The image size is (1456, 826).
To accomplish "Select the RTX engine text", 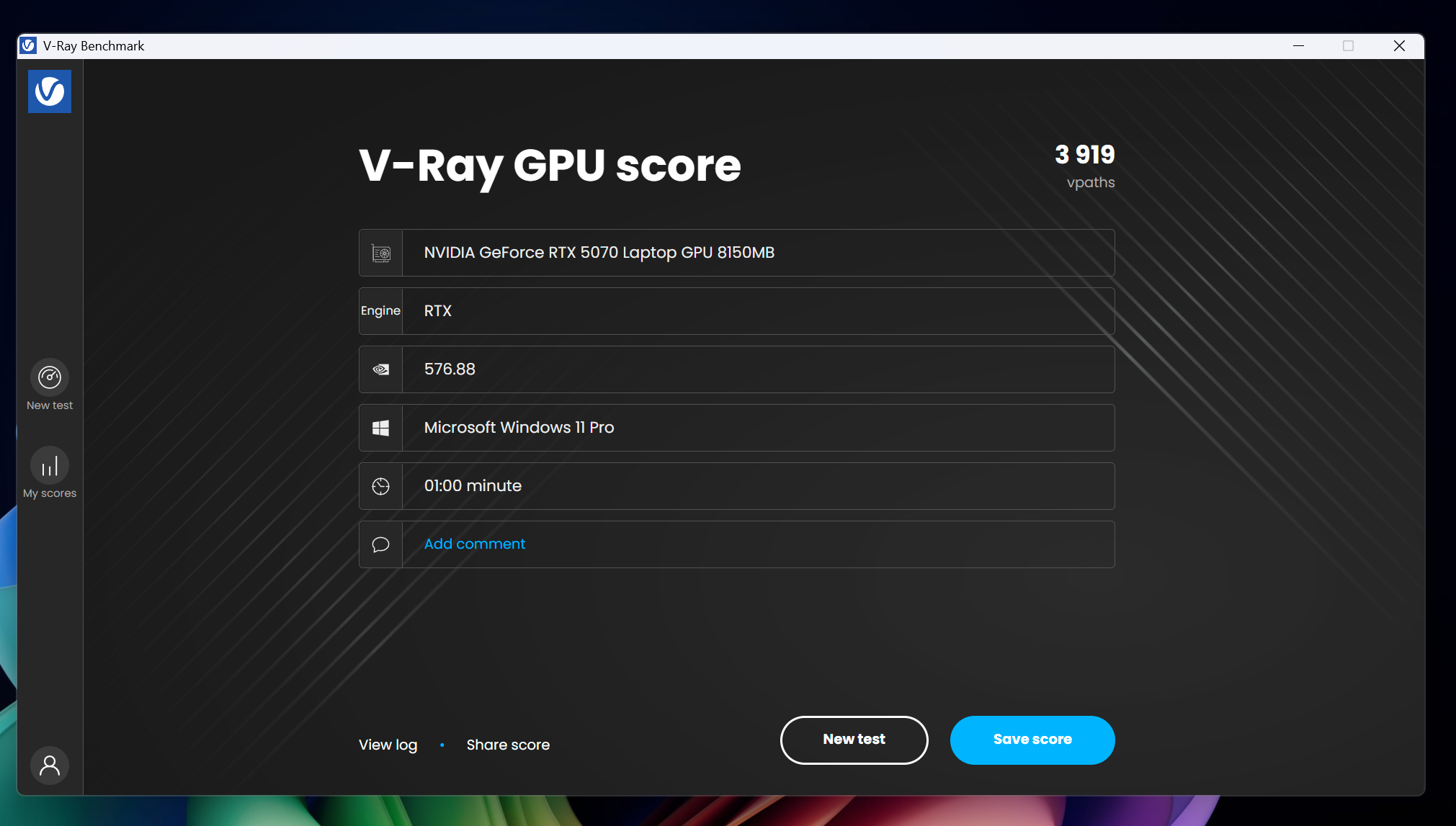I will (x=438, y=310).
